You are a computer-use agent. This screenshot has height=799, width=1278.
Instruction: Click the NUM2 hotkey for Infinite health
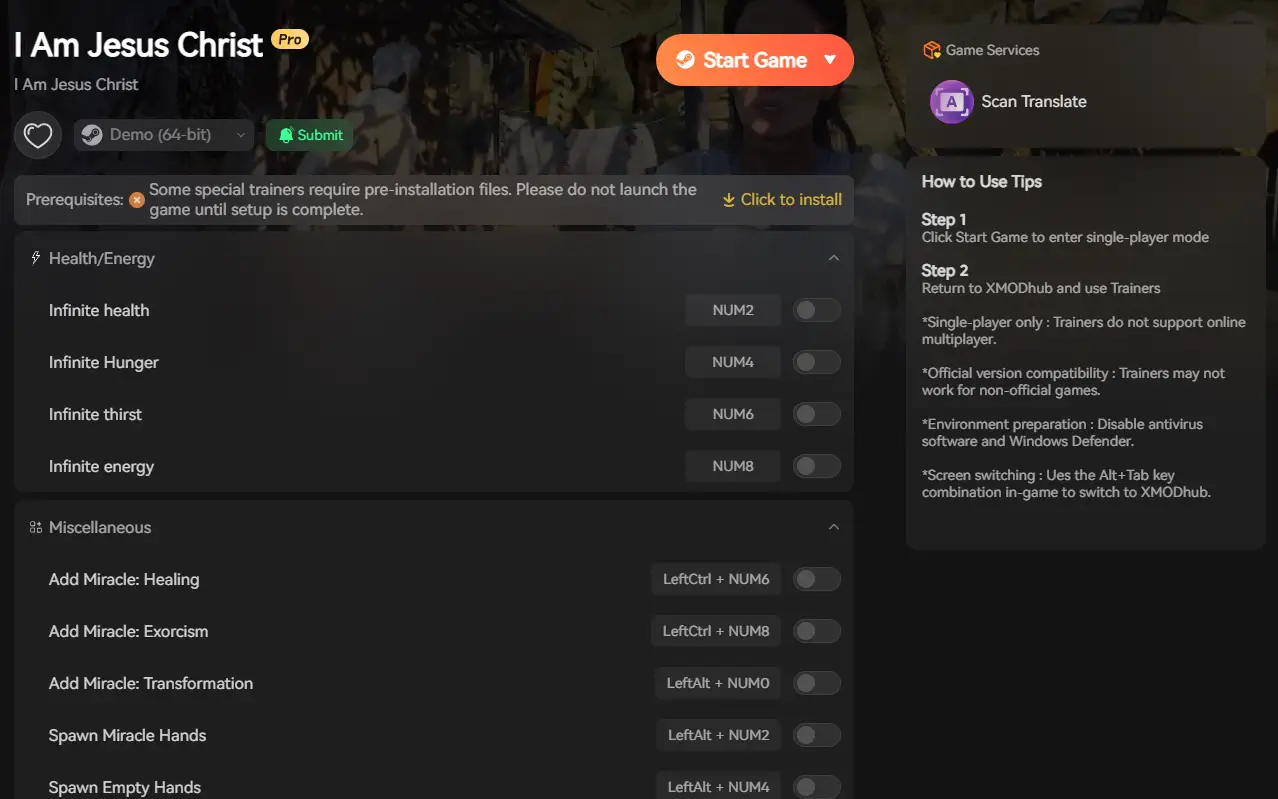point(733,310)
